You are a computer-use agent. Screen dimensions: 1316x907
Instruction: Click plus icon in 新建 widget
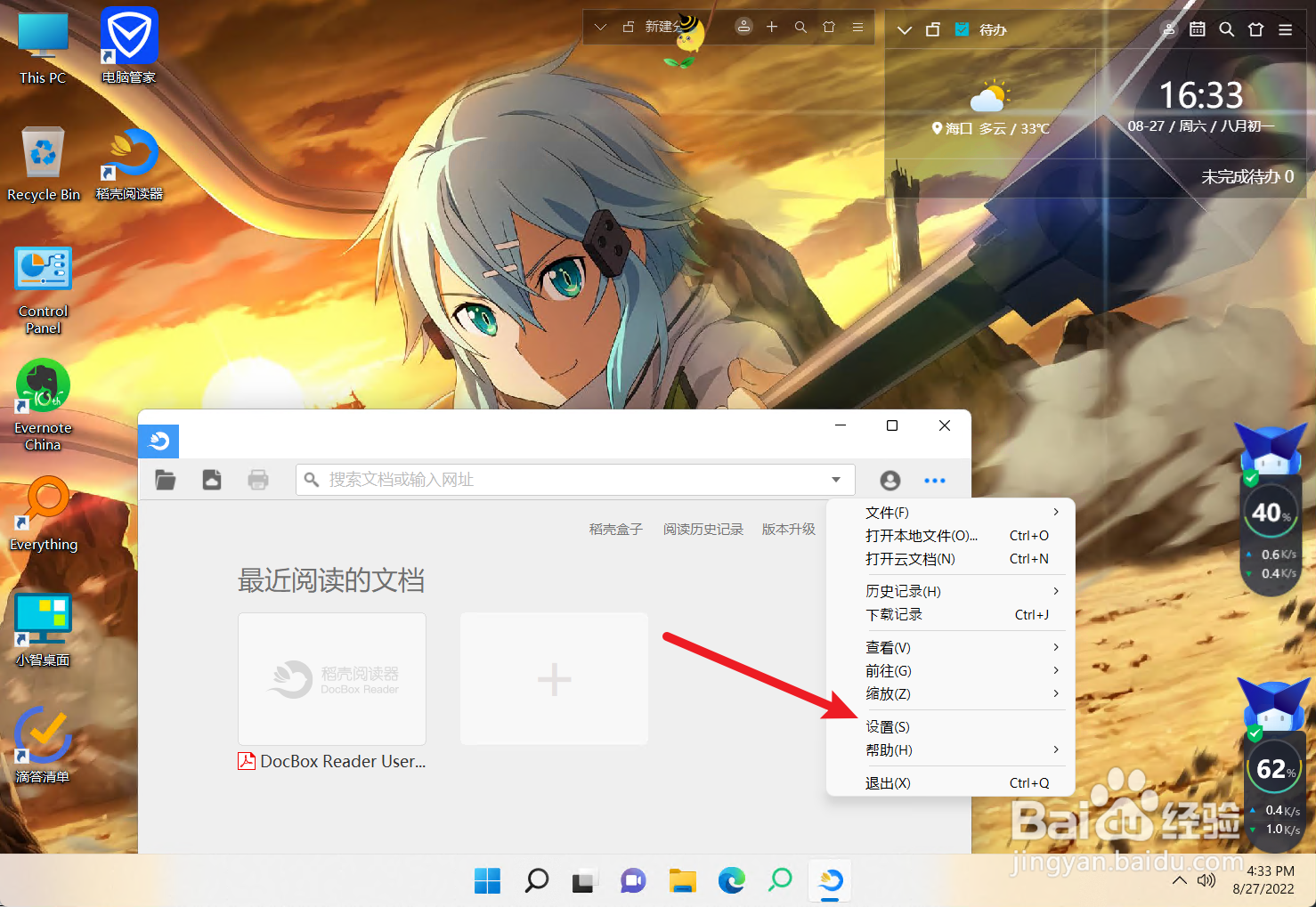tap(772, 27)
